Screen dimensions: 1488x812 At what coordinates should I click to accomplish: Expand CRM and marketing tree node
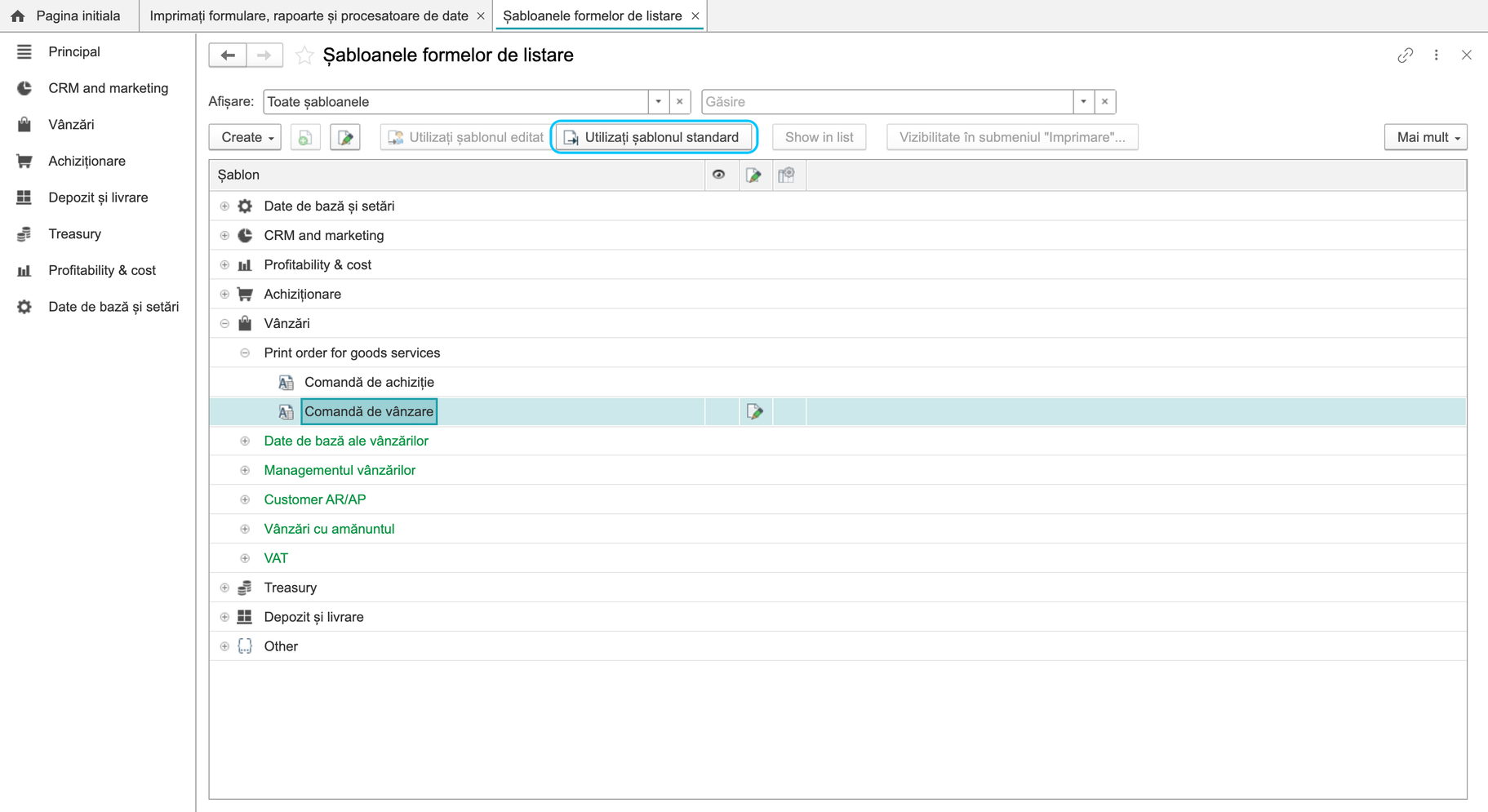click(224, 236)
